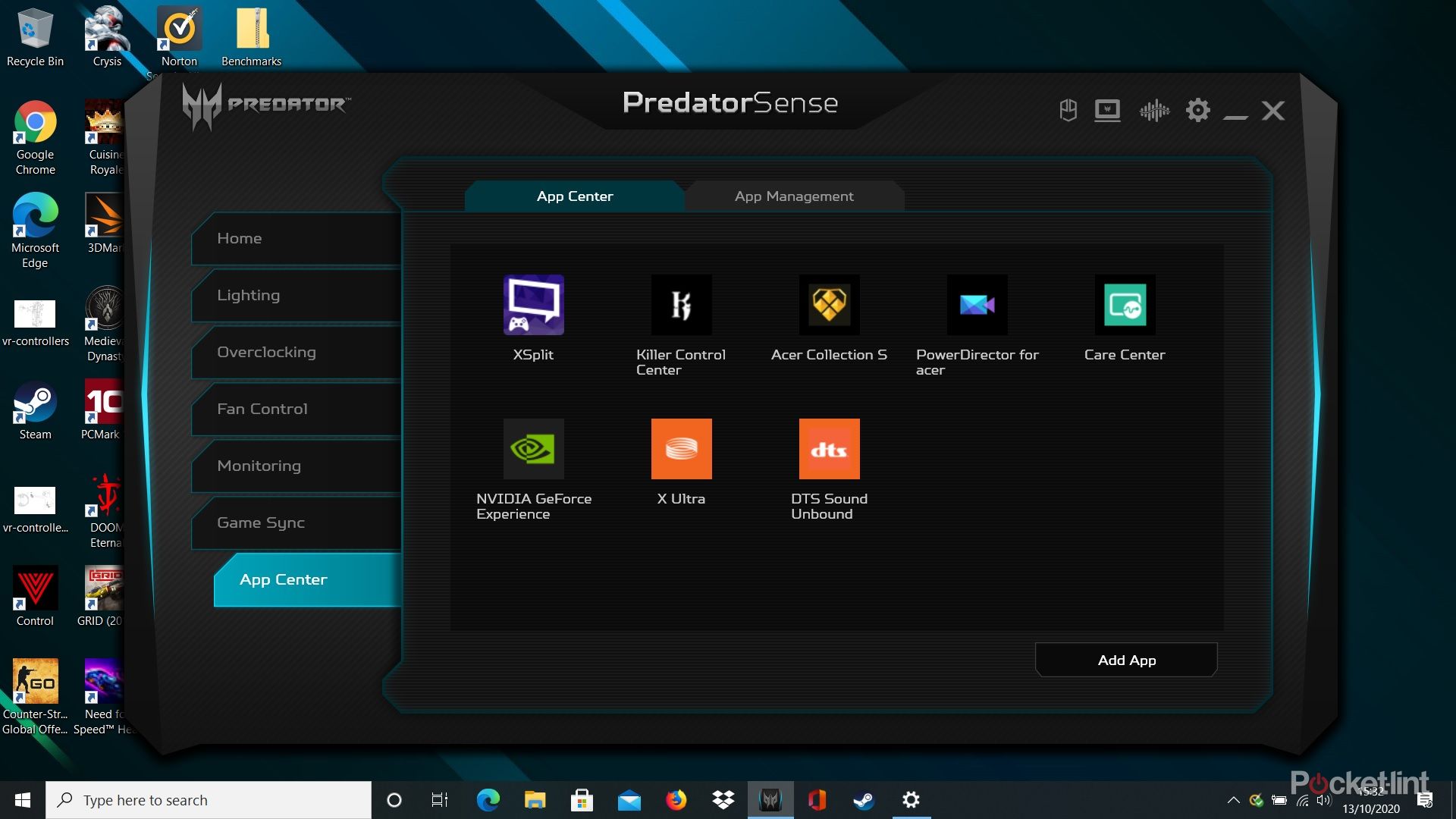Launch NVIDIA GeForce Experience
1456x819 pixels.
533,449
